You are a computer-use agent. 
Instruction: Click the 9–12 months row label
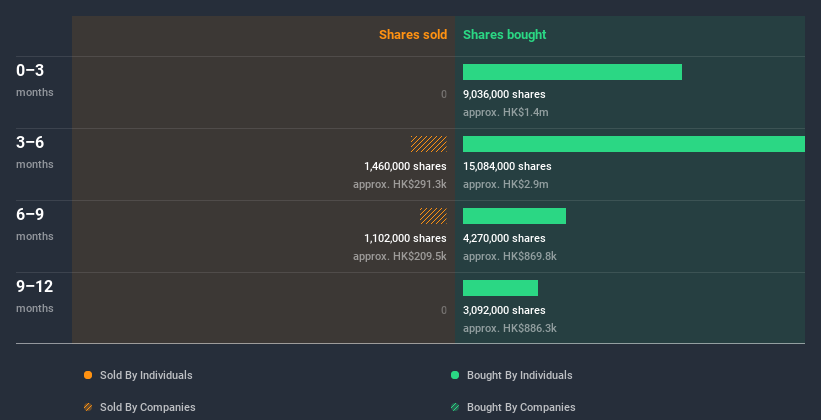coord(35,296)
